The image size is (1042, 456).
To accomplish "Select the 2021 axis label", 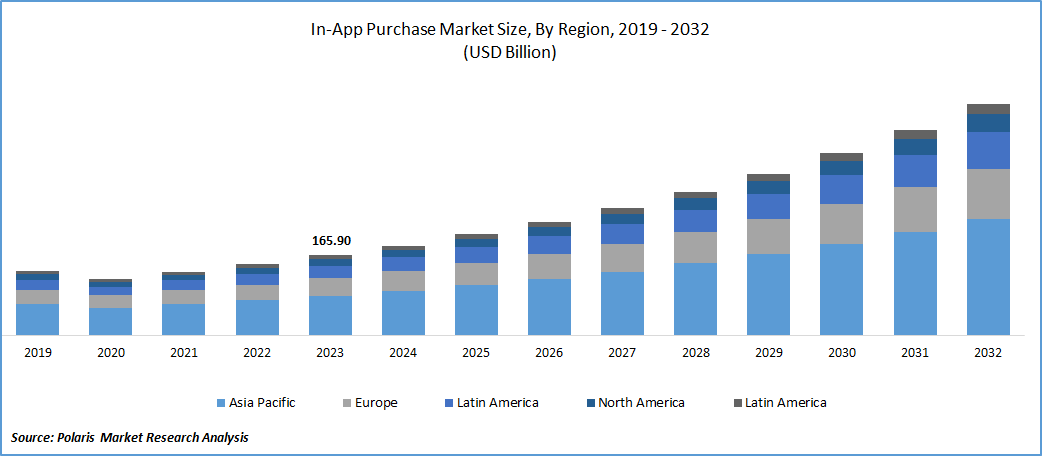I will point(183,353).
